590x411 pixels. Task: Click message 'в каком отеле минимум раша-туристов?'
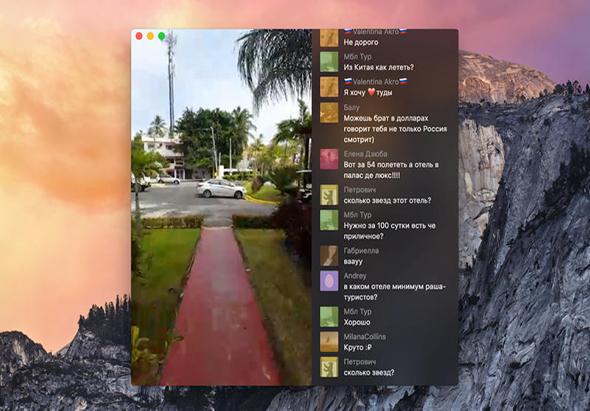394,292
